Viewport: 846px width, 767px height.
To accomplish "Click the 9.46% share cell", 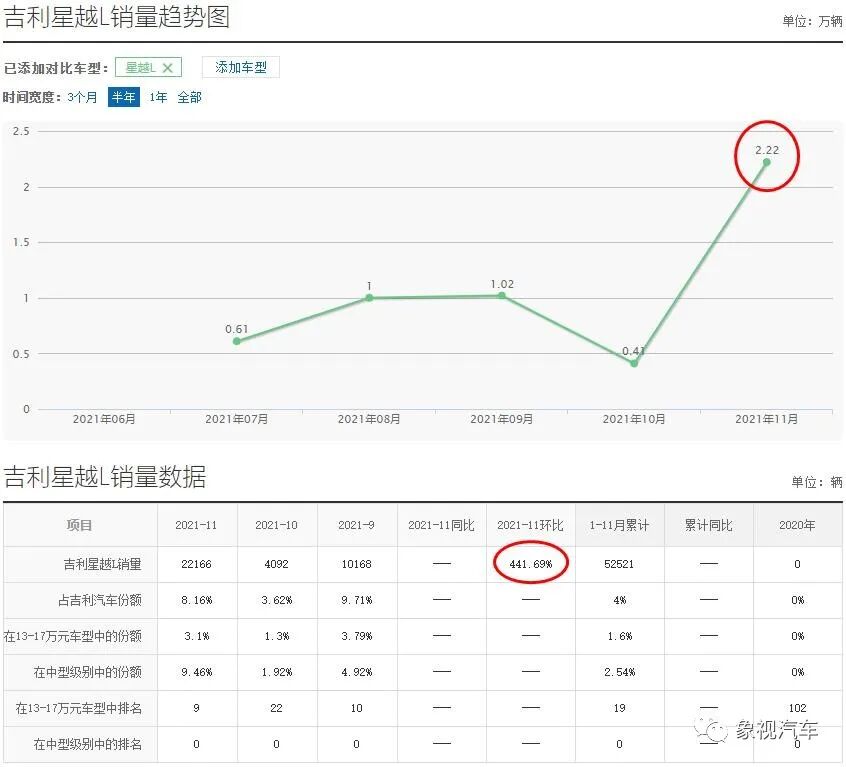I will (x=196, y=673).
